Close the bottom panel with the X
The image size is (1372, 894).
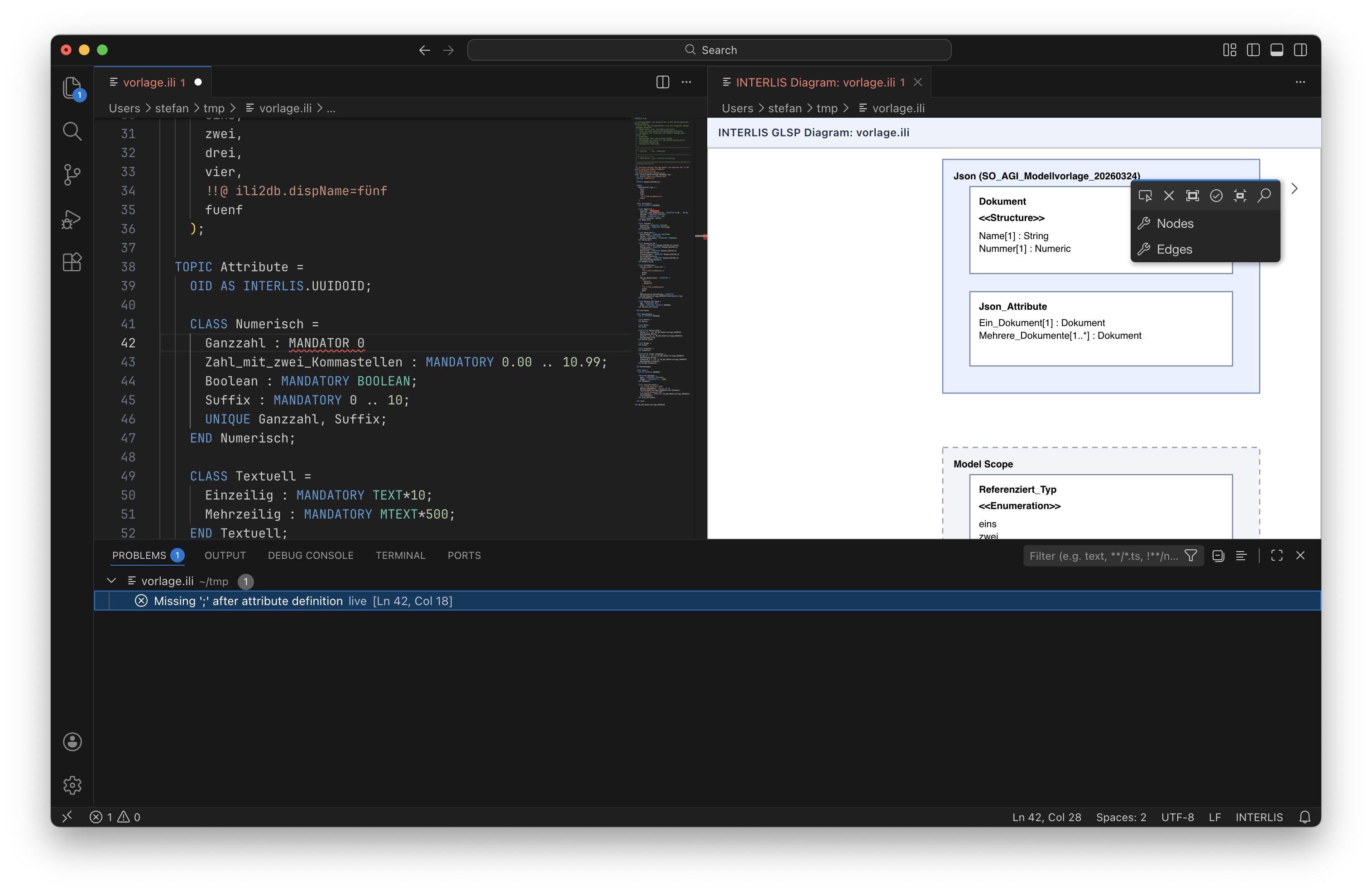coord(1300,556)
